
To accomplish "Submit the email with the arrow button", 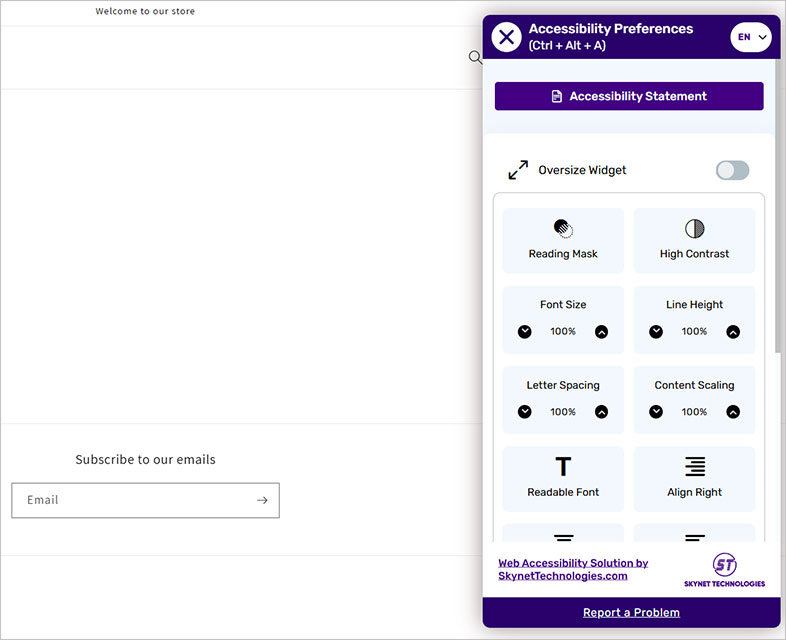I will tap(262, 500).
